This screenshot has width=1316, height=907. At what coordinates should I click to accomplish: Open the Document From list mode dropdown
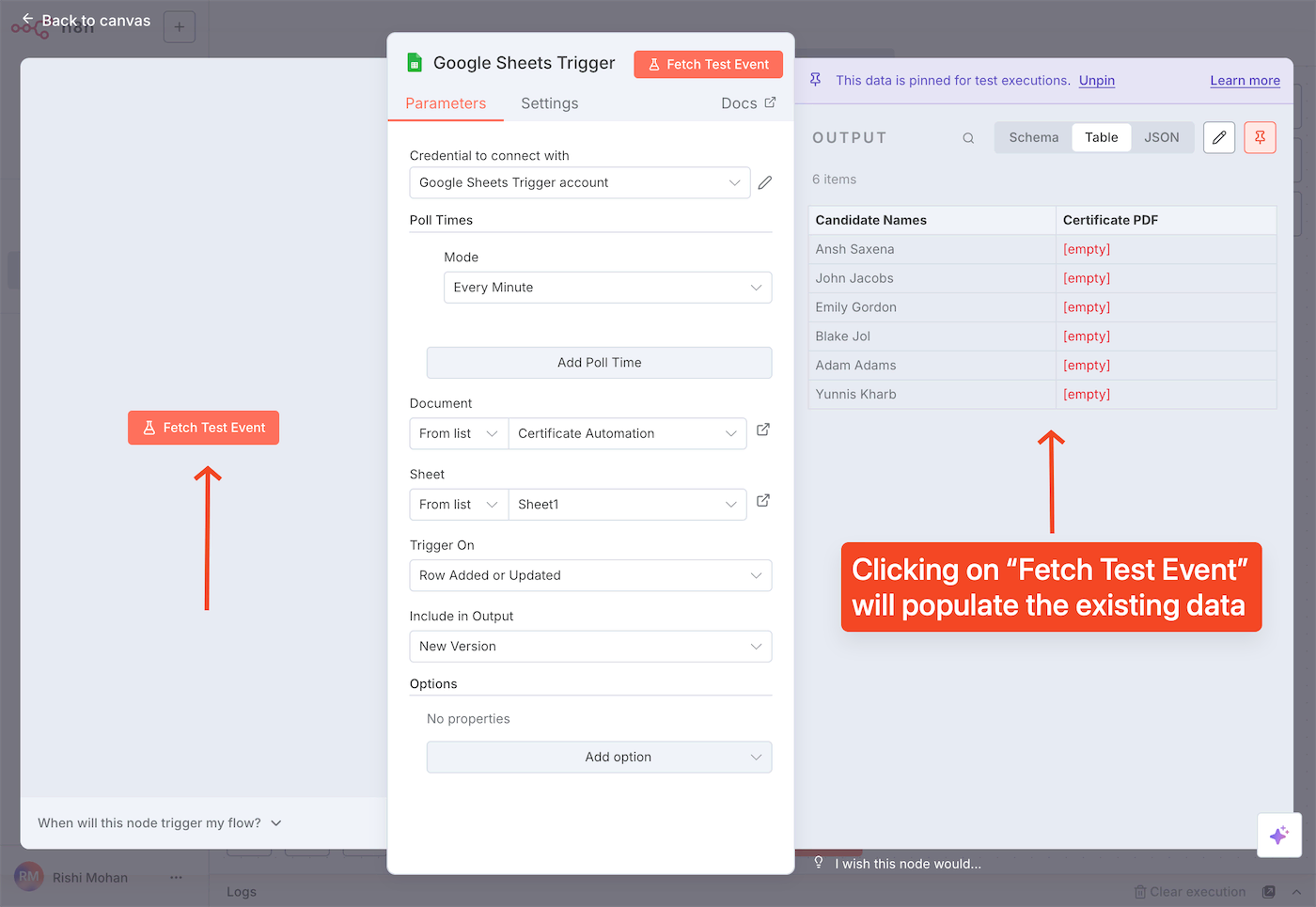[459, 433]
